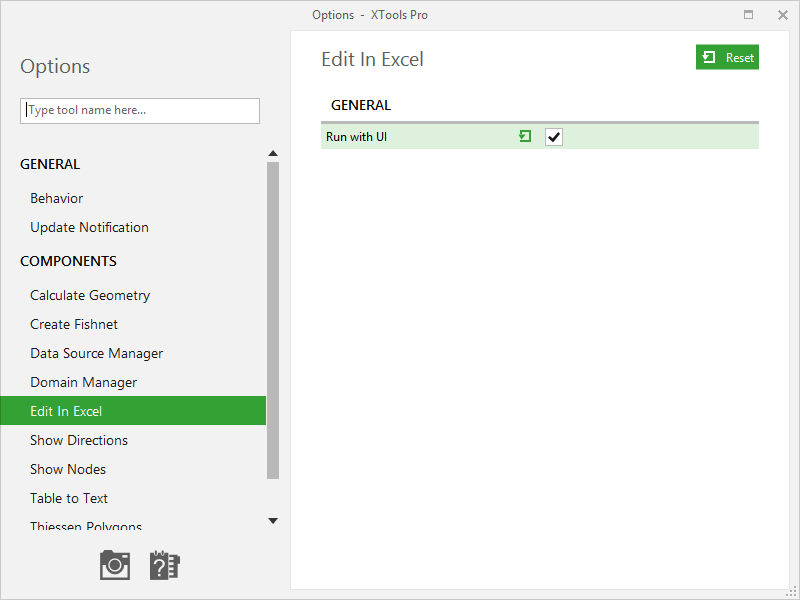Select Behavior in the options list
Viewport: 800px width, 600px height.
tap(57, 198)
